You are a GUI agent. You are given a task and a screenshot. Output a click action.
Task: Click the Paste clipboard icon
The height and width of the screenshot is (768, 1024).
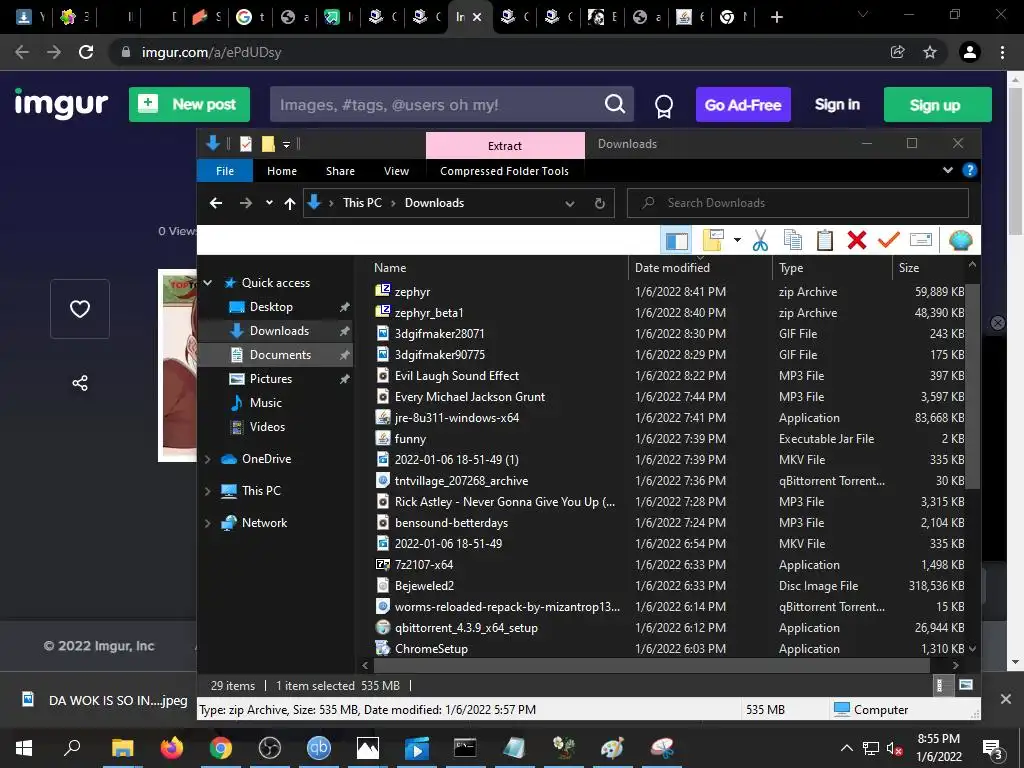click(825, 240)
